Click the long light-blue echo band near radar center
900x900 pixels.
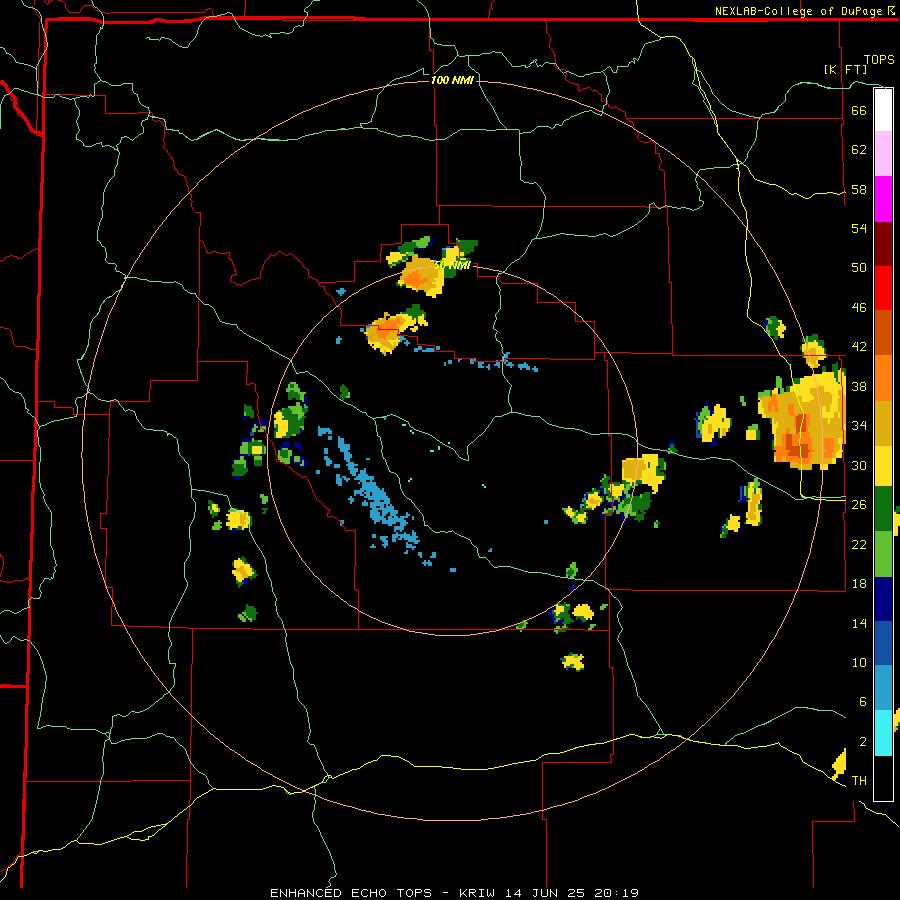[x=376, y=494]
